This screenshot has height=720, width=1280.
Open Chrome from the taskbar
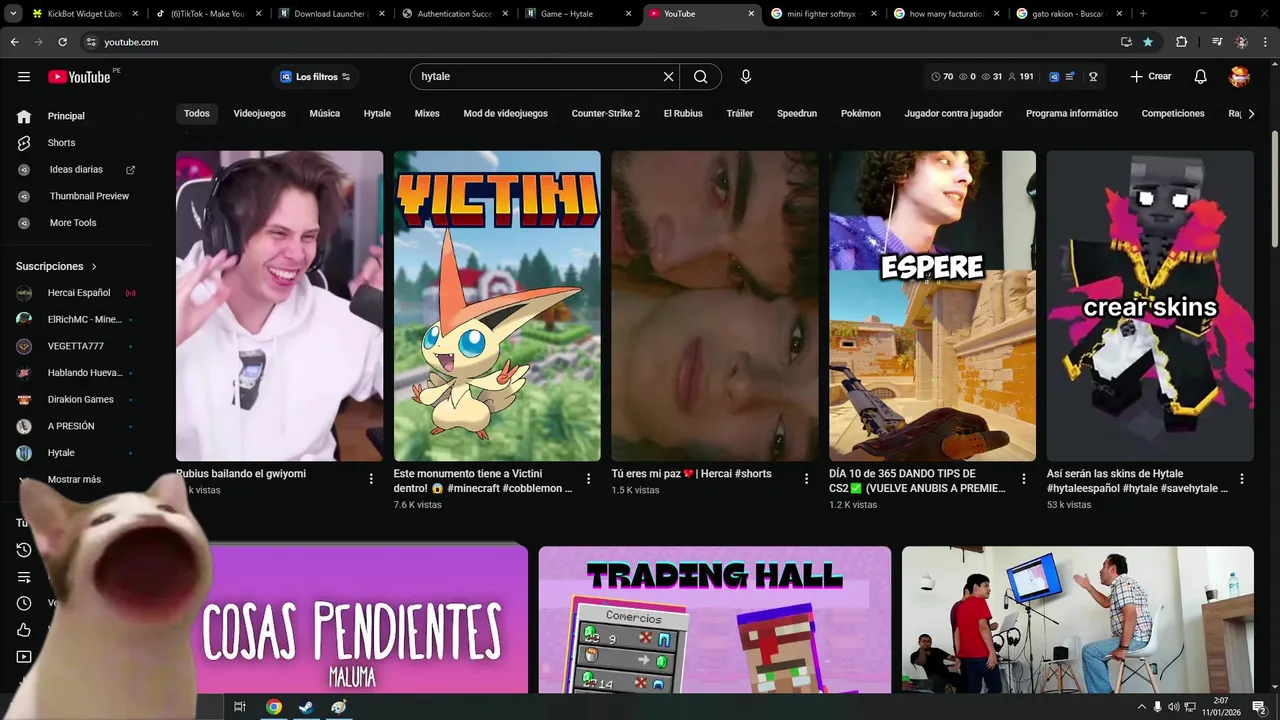(x=274, y=707)
